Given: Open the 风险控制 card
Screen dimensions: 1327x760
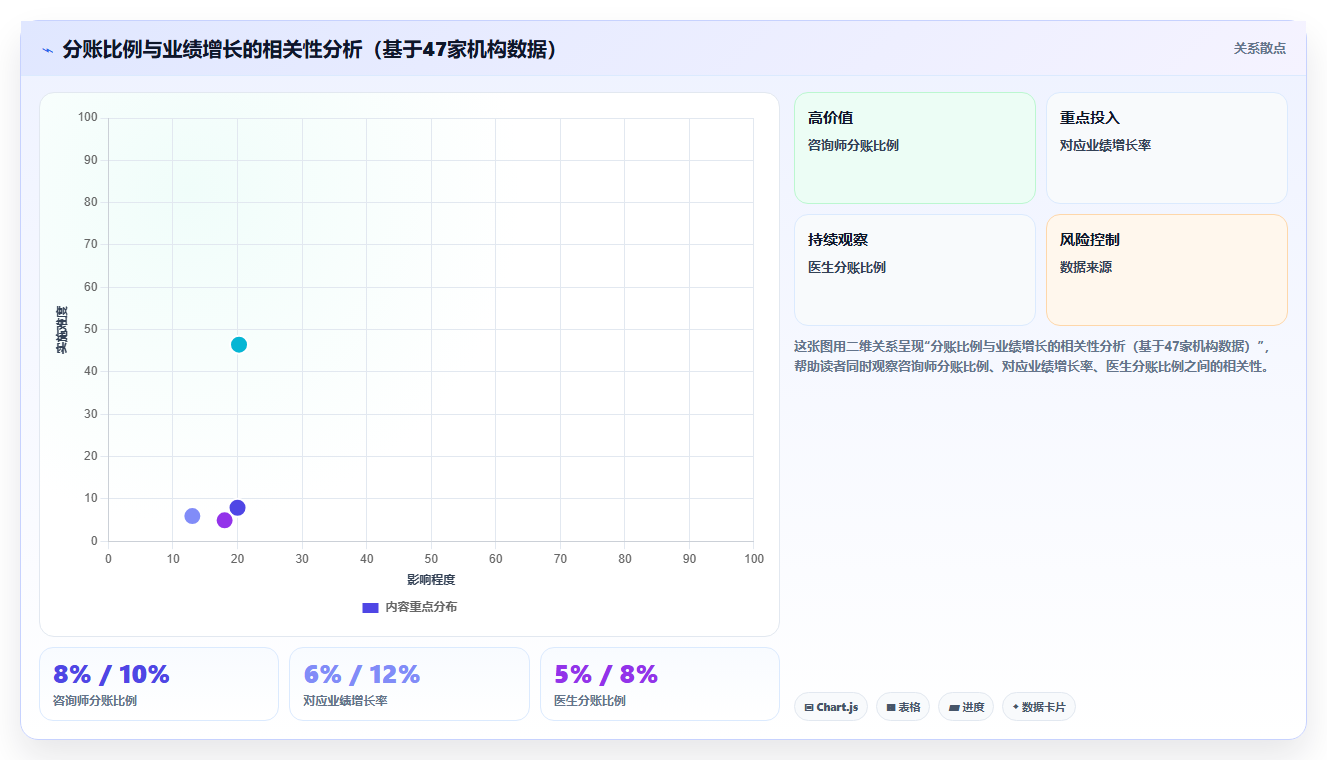Looking at the screenshot, I should coord(1167,270).
